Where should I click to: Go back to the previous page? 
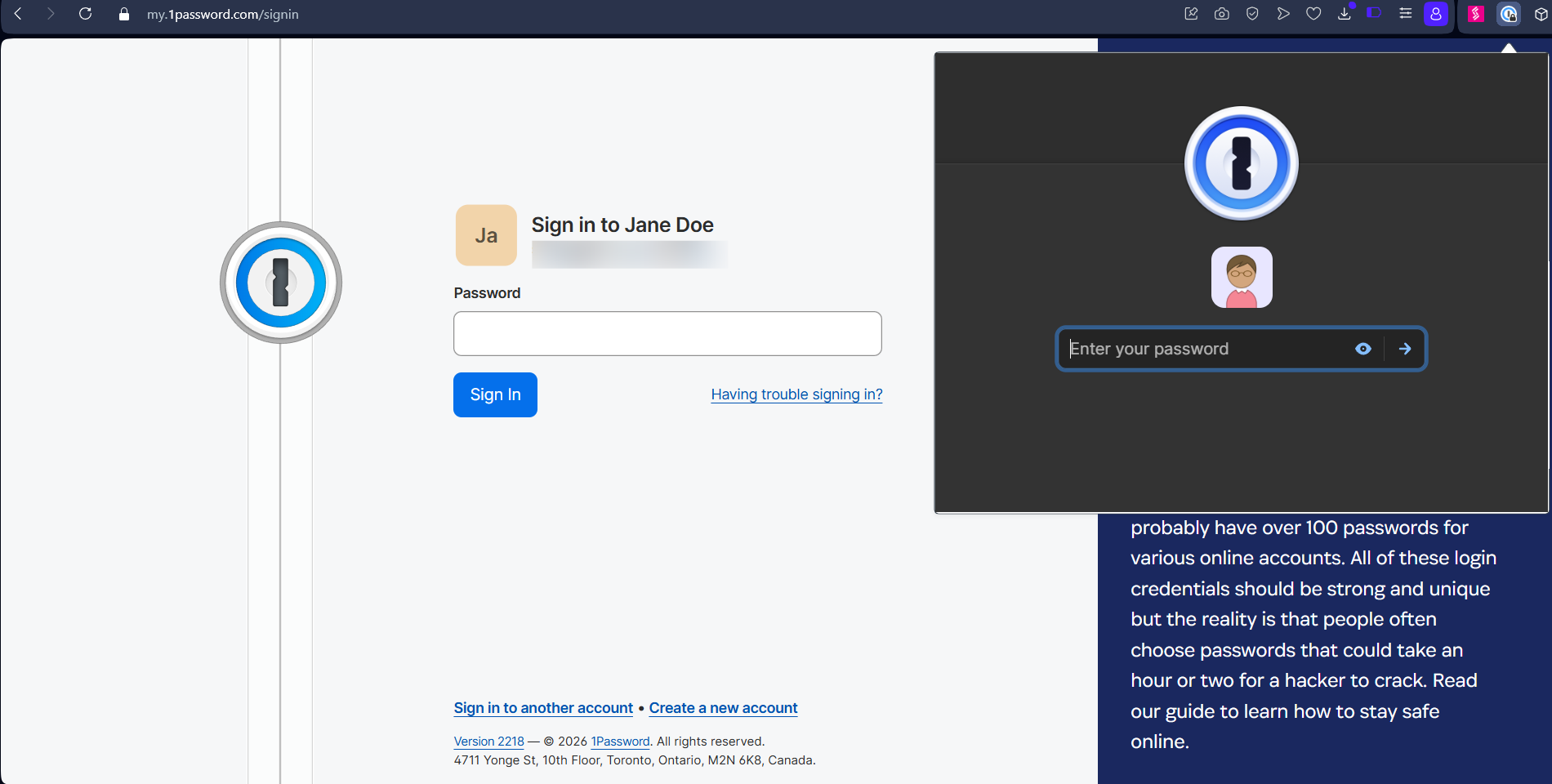coord(18,14)
